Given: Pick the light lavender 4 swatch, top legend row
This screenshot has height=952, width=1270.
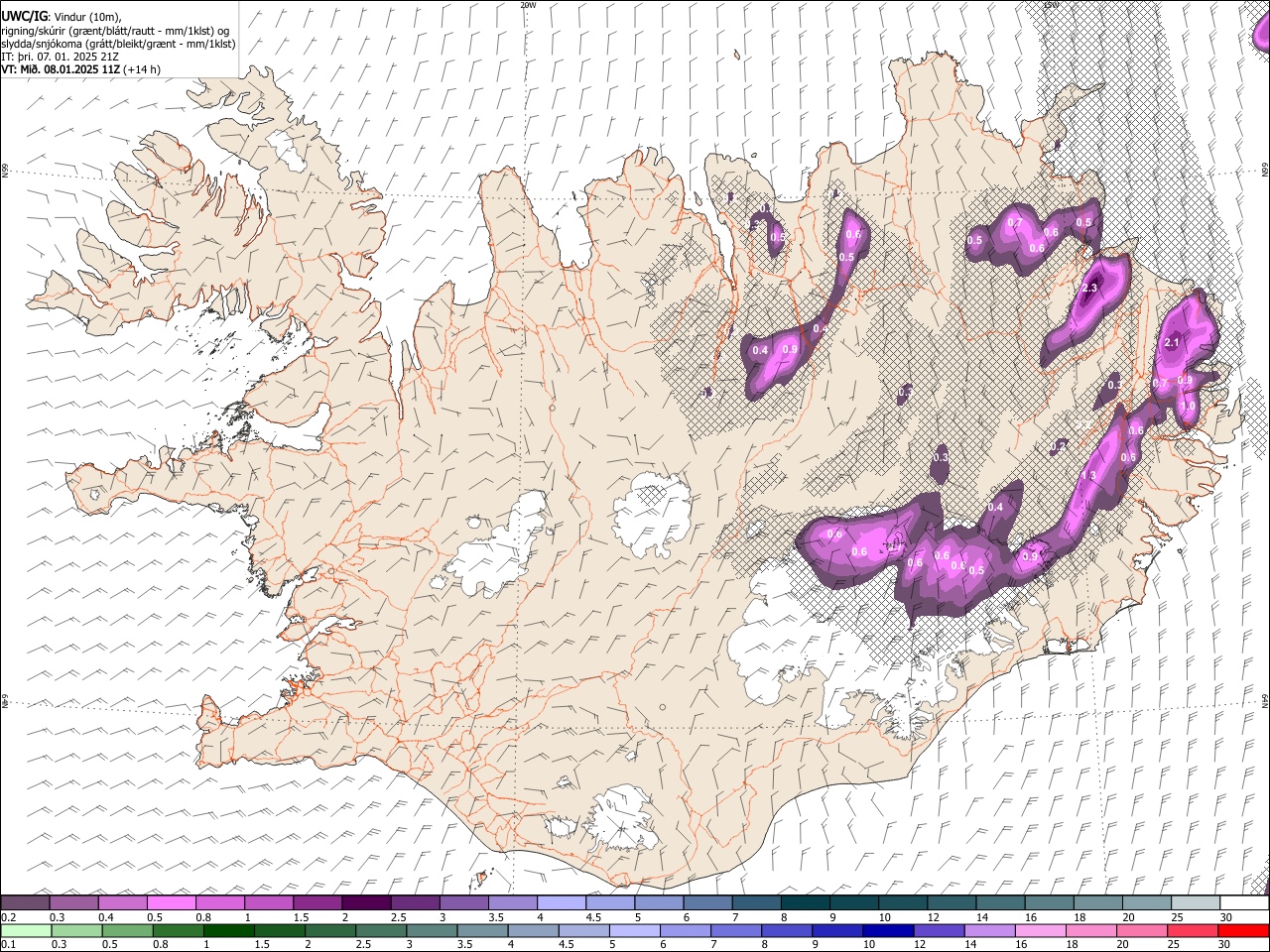Looking at the screenshot, I should [561, 903].
